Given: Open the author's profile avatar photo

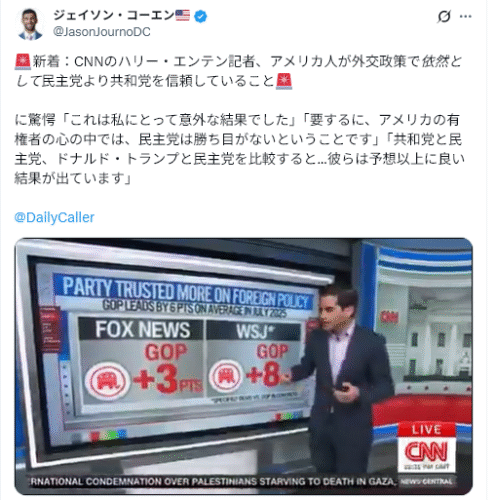Looking at the screenshot, I should click(x=30, y=24).
